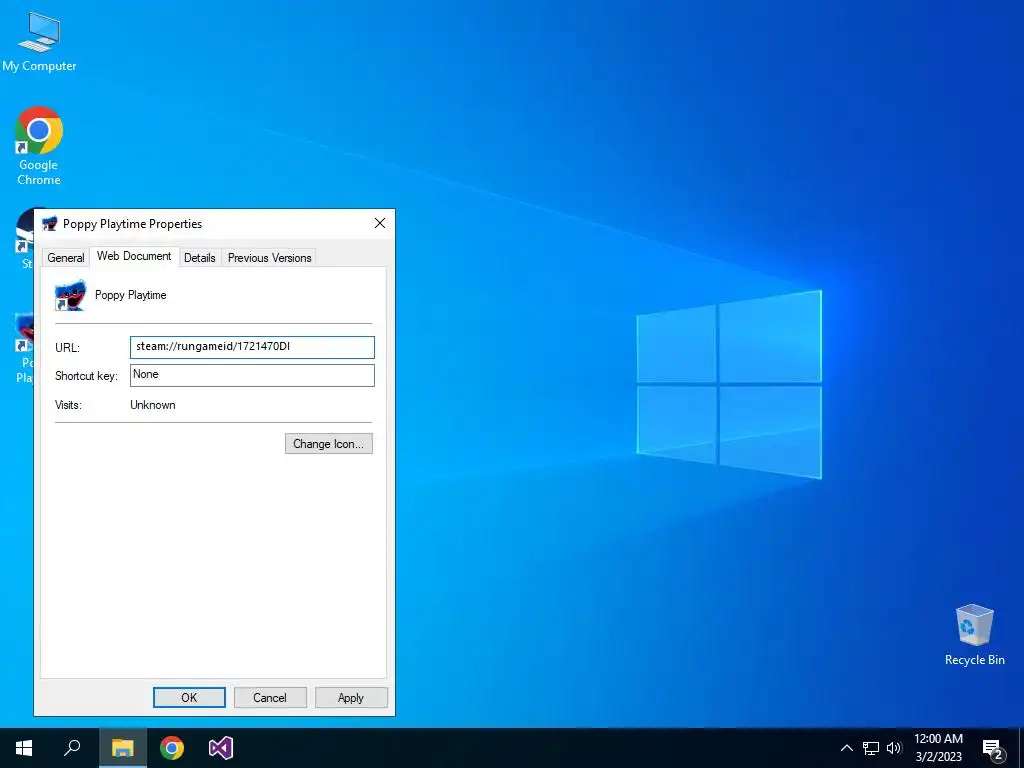The width and height of the screenshot is (1024, 768).
Task: Select the Web Document tab
Action: coord(134,256)
